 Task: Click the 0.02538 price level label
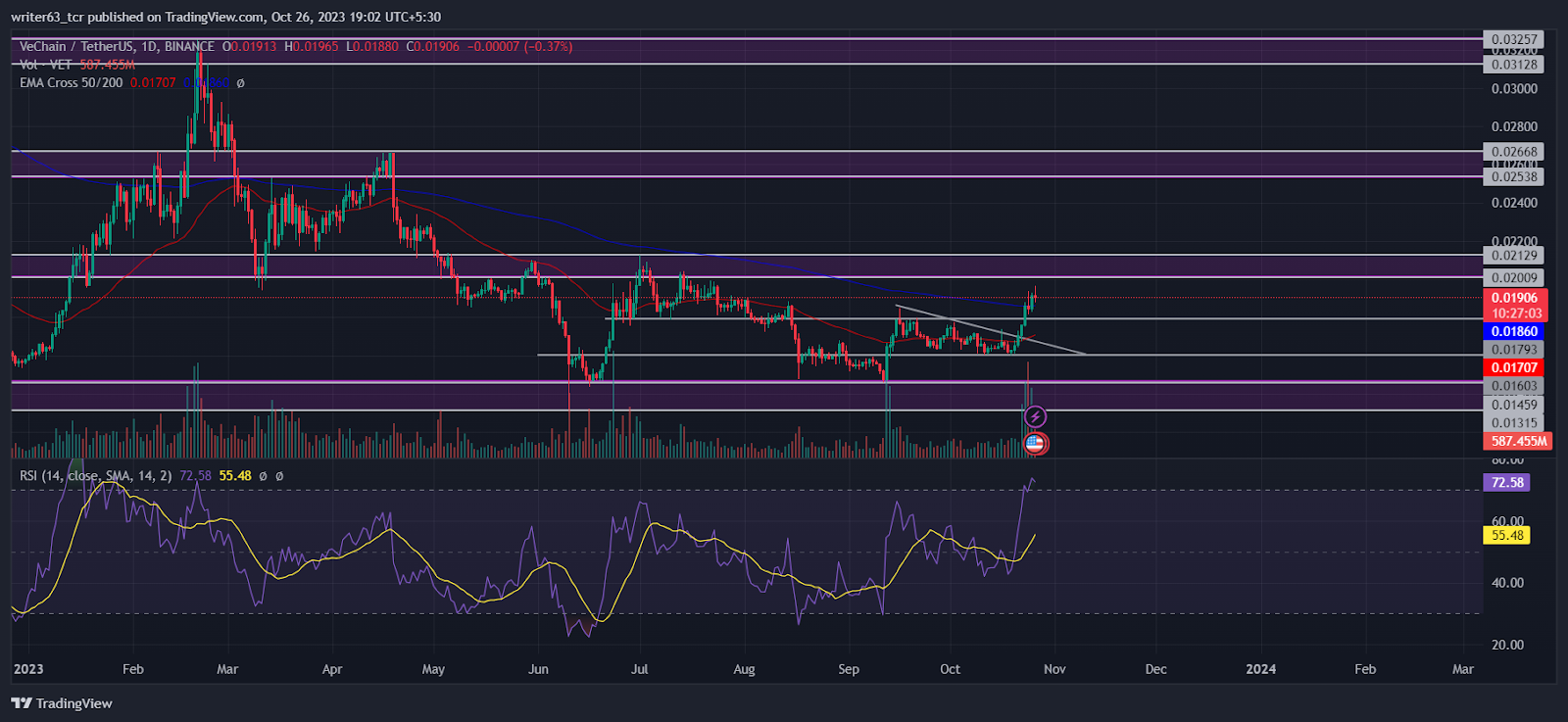tap(1515, 176)
